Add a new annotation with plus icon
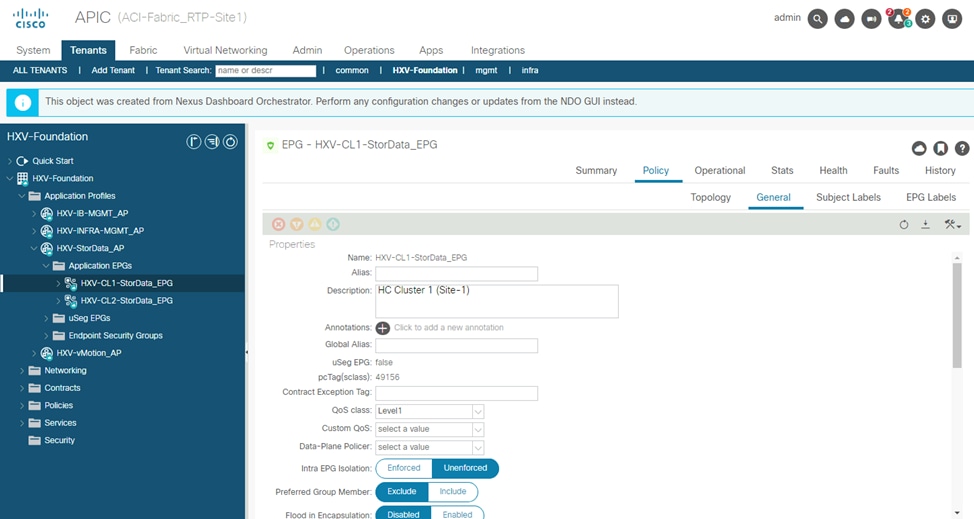Viewport: 974px width, 519px height. pos(383,328)
